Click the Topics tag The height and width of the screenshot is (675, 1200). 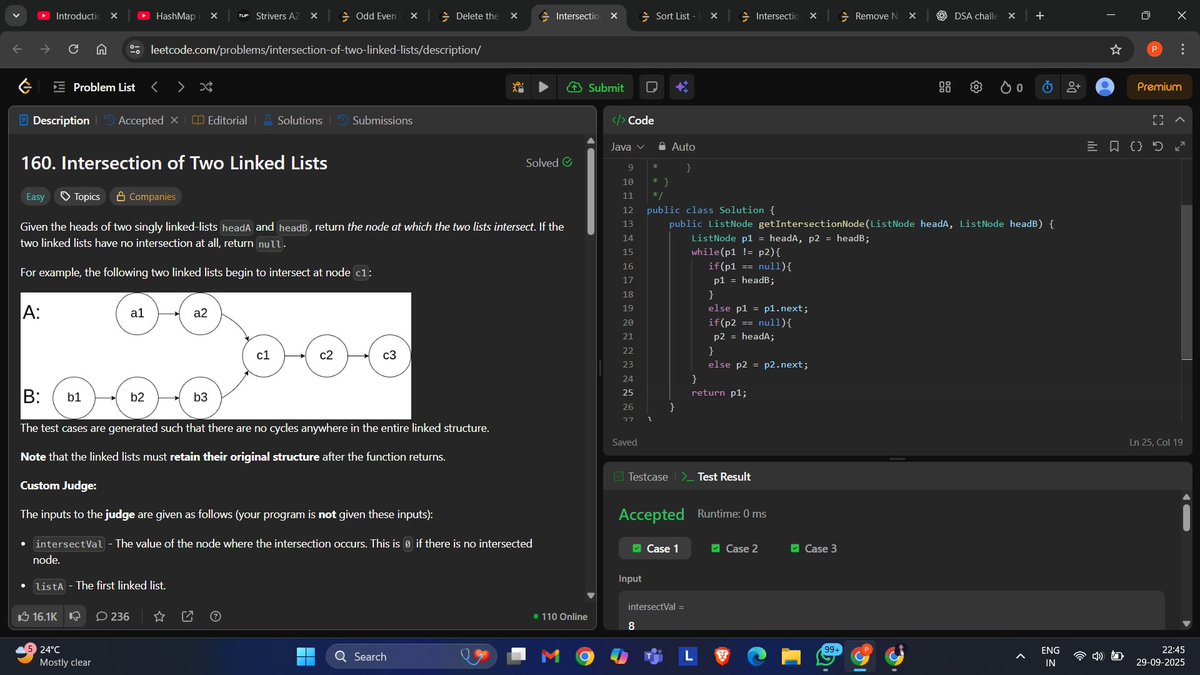(80, 196)
